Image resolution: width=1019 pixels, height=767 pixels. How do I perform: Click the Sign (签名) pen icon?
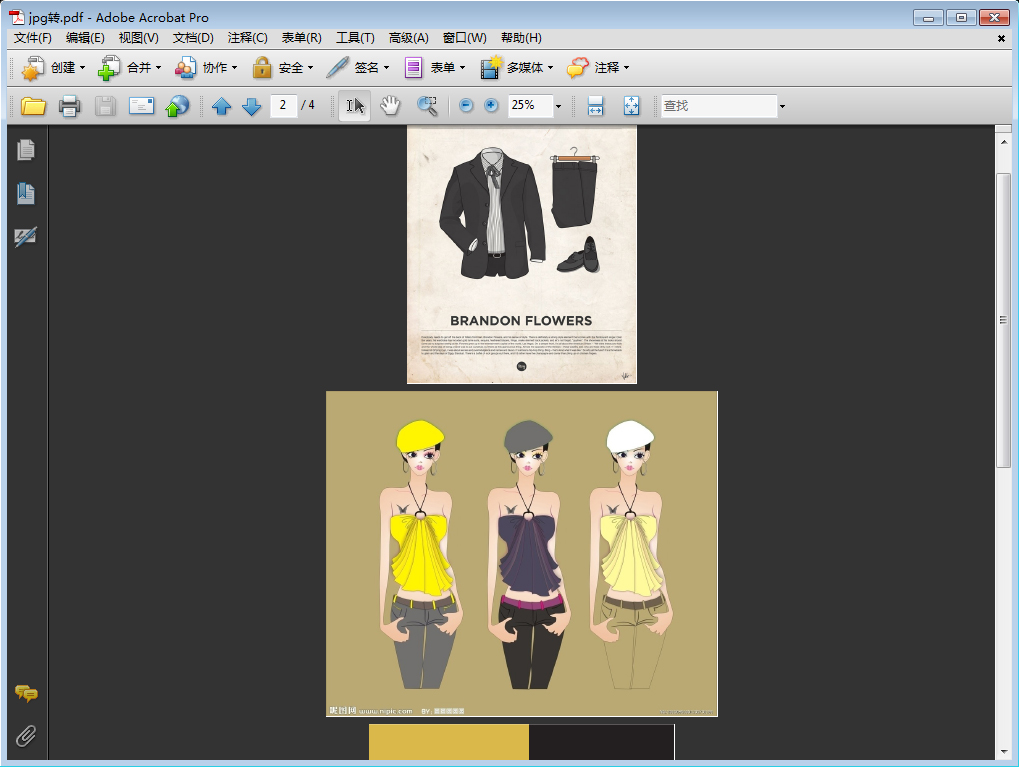click(x=337, y=68)
